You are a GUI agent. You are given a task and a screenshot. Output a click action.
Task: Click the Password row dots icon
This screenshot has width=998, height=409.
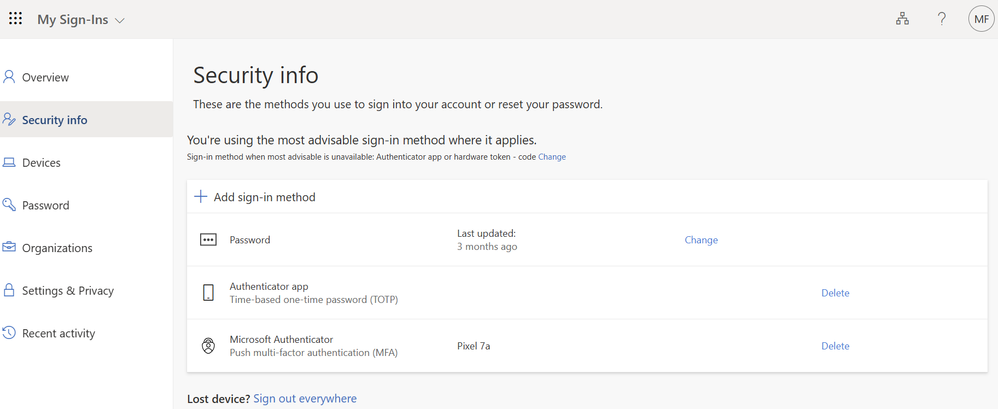click(208, 240)
